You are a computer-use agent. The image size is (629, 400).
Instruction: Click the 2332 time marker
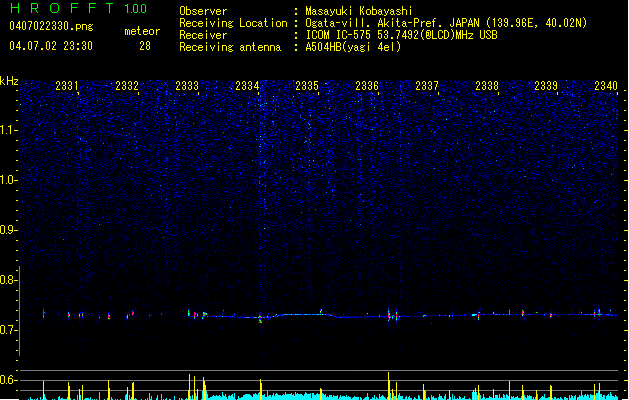pos(127,86)
